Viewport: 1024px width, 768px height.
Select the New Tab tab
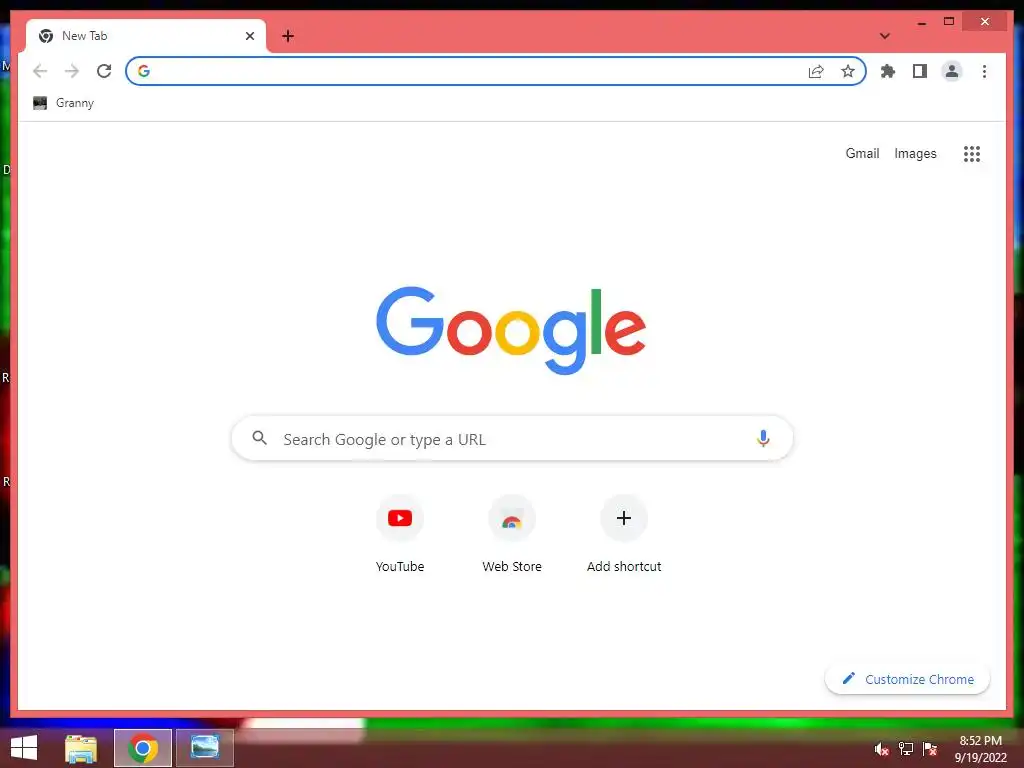146,36
